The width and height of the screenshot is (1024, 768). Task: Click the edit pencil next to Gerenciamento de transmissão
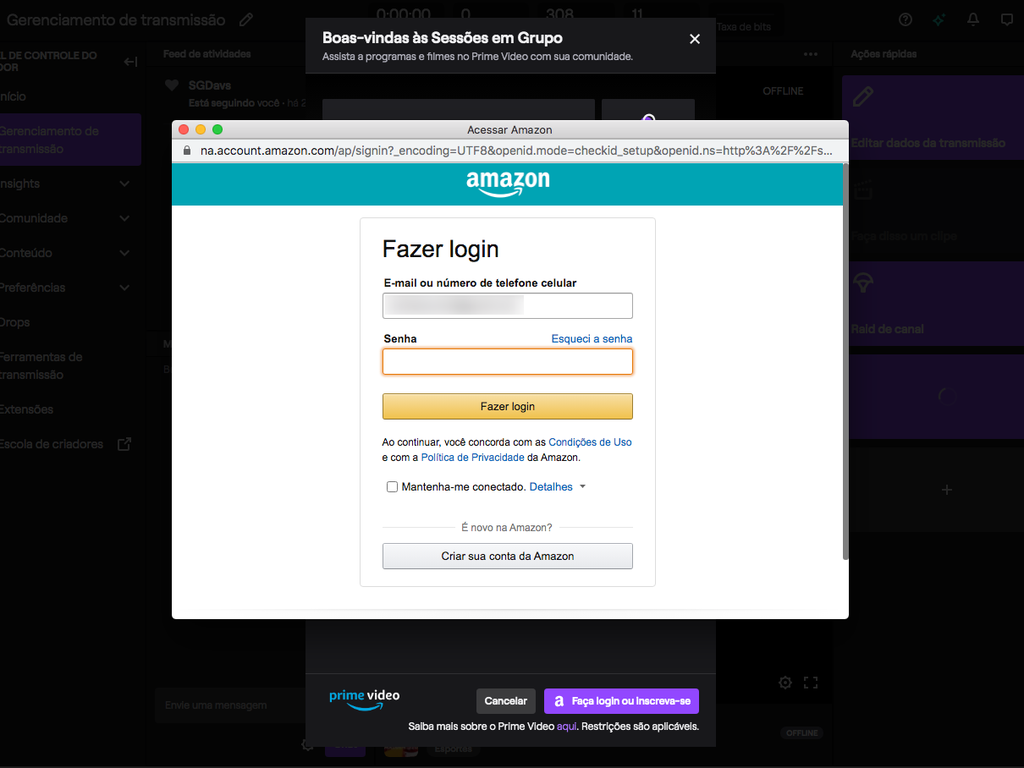click(x=246, y=20)
